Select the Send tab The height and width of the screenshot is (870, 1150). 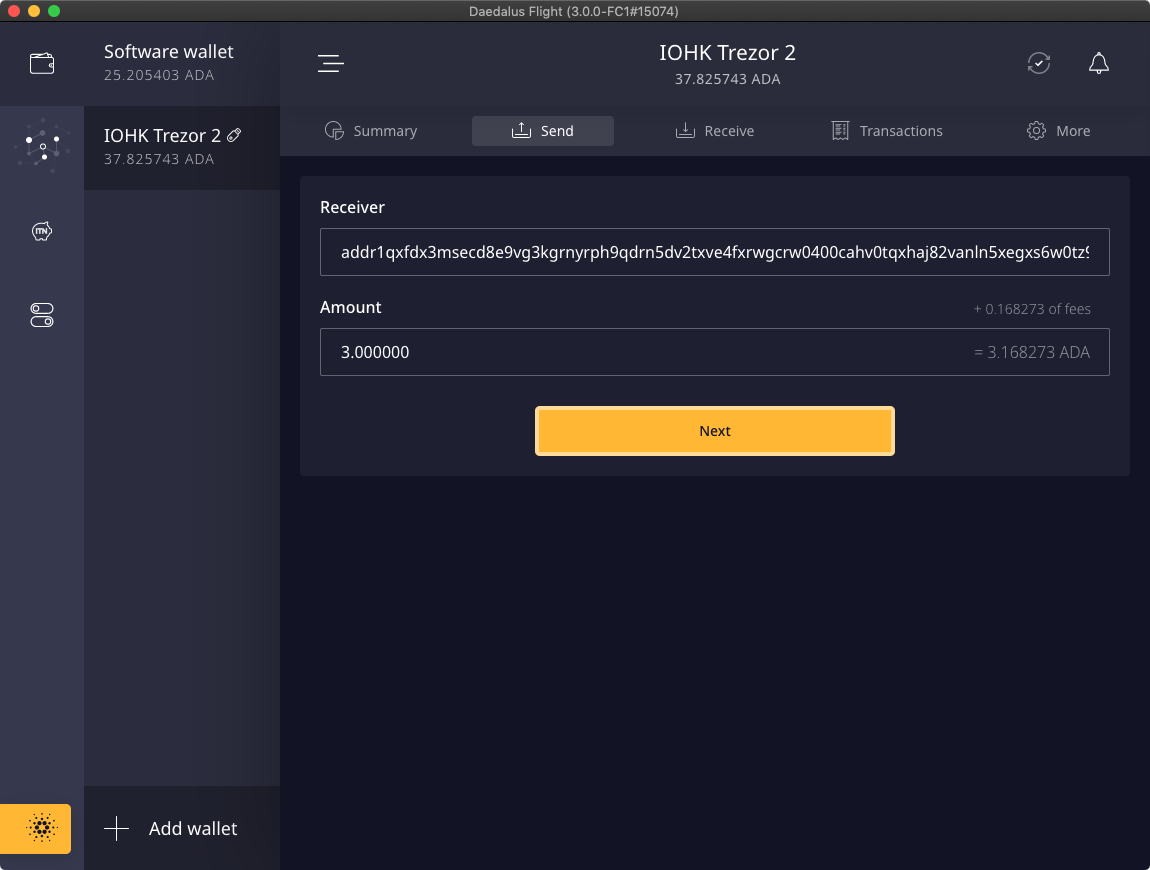pos(543,131)
